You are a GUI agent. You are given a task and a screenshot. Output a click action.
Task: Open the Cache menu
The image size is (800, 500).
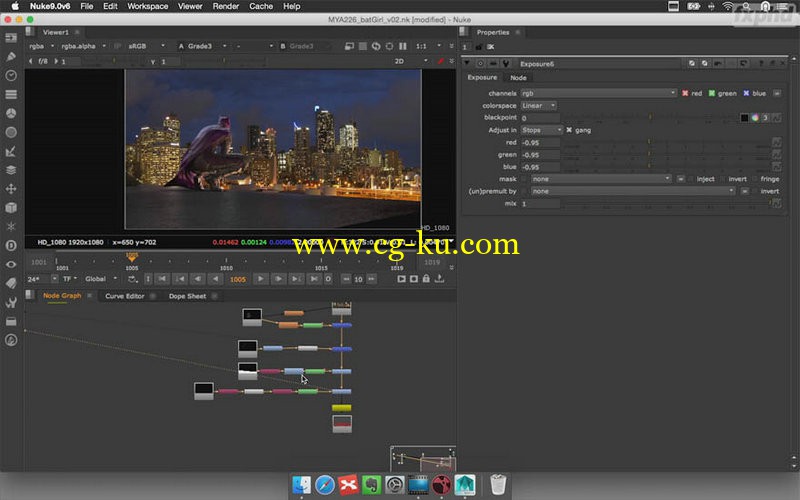[261, 6]
